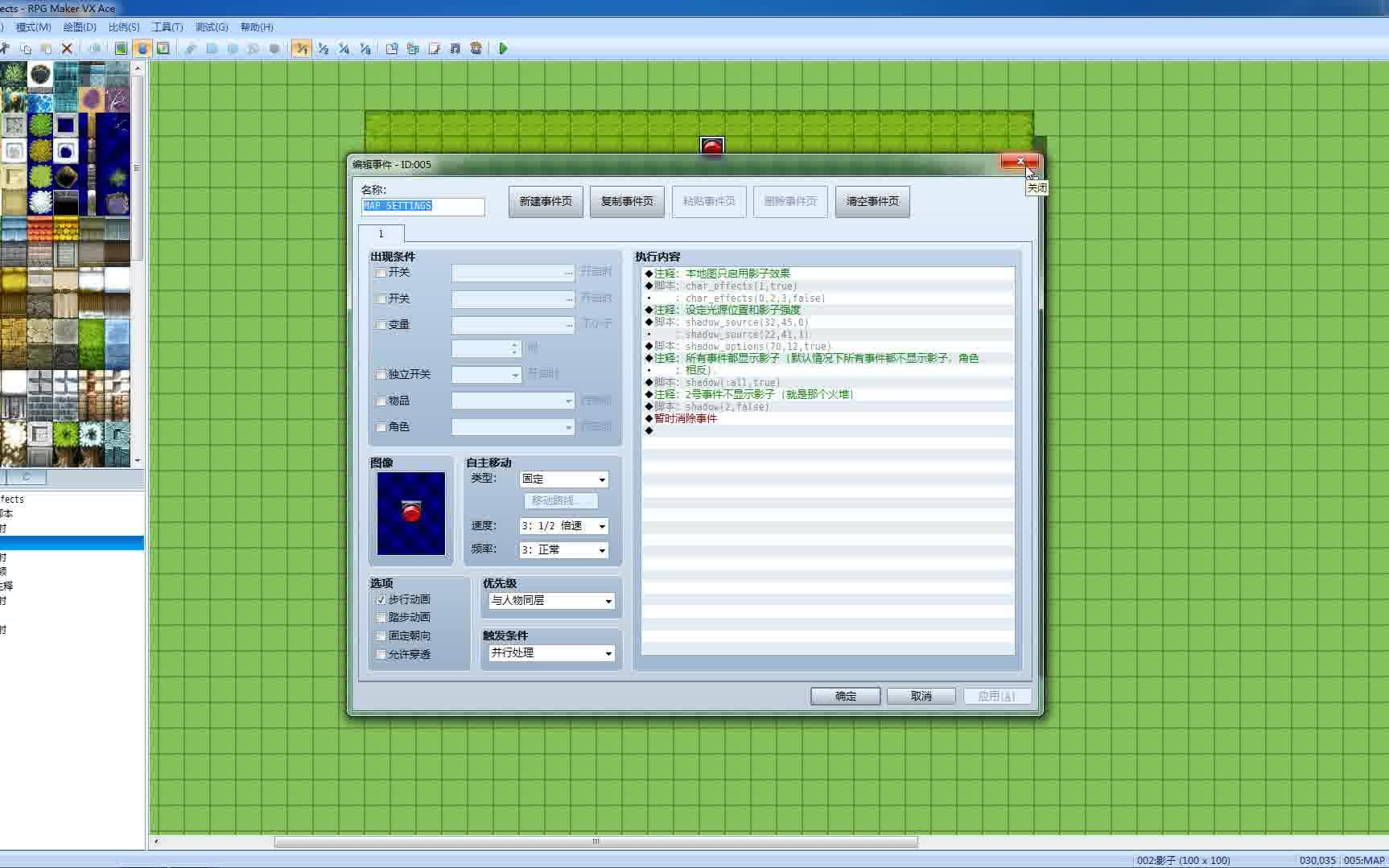Viewport: 1389px width, 868px height.
Task: Enable the 独立开关 condition checkbox
Action: pyautogui.click(x=381, y=375)
